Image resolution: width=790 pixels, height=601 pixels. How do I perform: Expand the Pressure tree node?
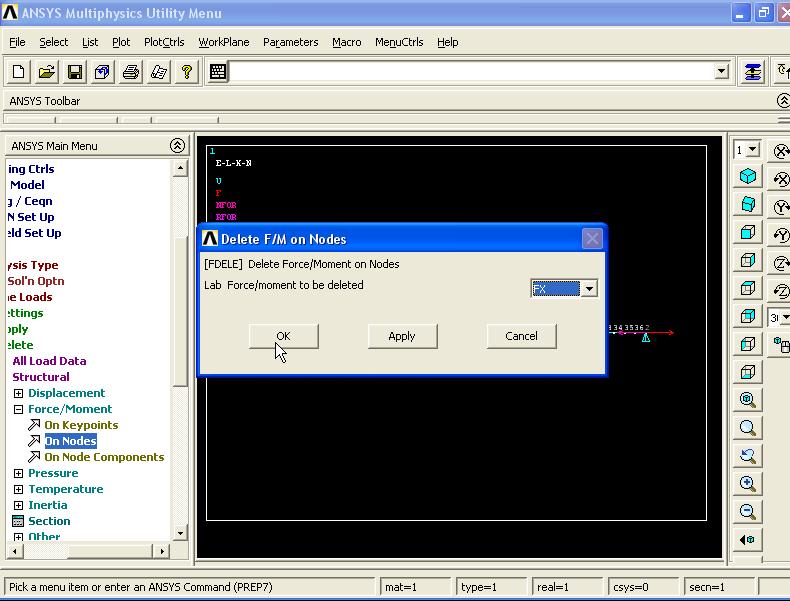[x=18, y=473]
